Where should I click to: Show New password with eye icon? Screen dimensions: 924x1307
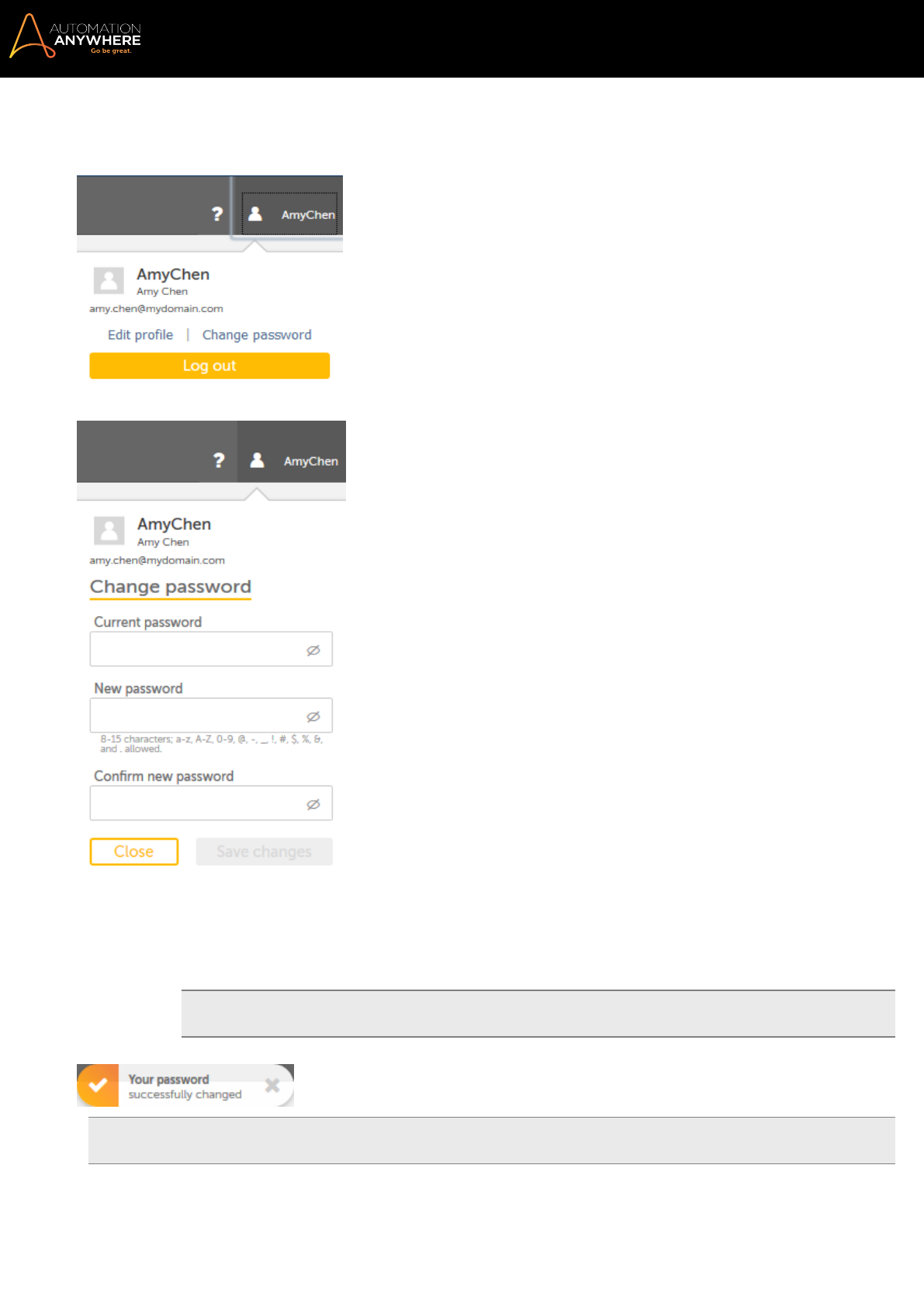313,716
